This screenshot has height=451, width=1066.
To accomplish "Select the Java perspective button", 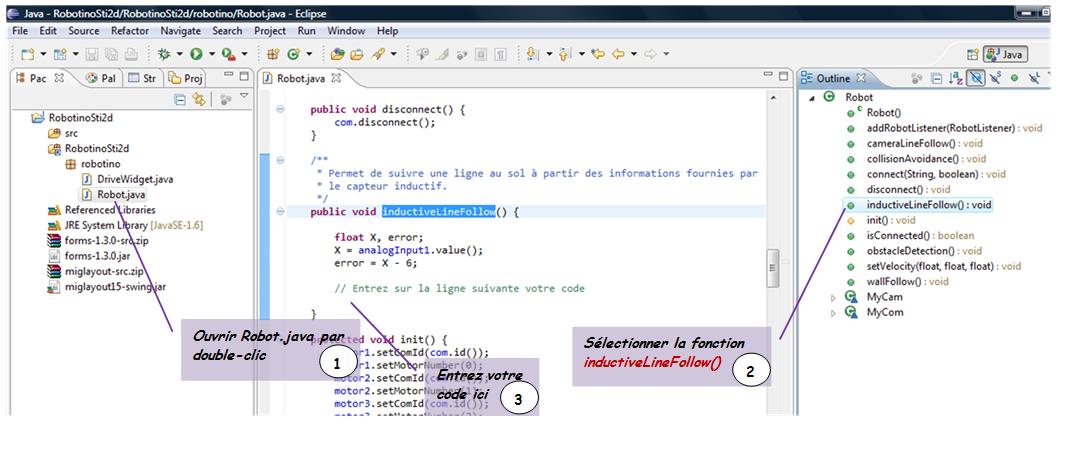I will pos(1005,55).
